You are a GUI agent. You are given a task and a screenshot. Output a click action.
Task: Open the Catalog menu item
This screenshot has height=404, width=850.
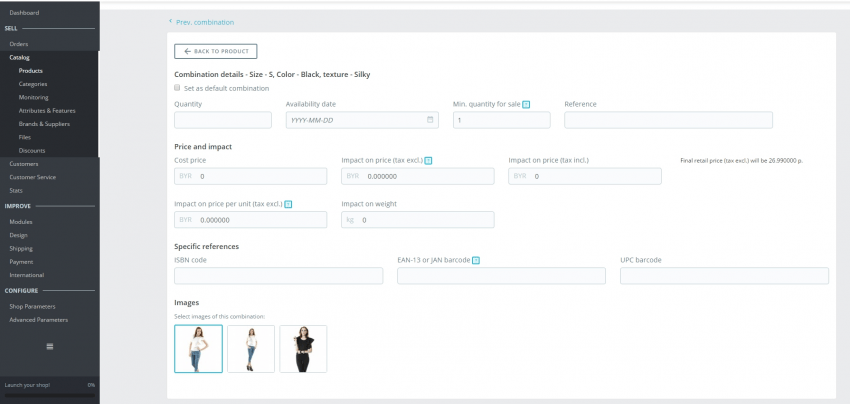pos(20,57)
